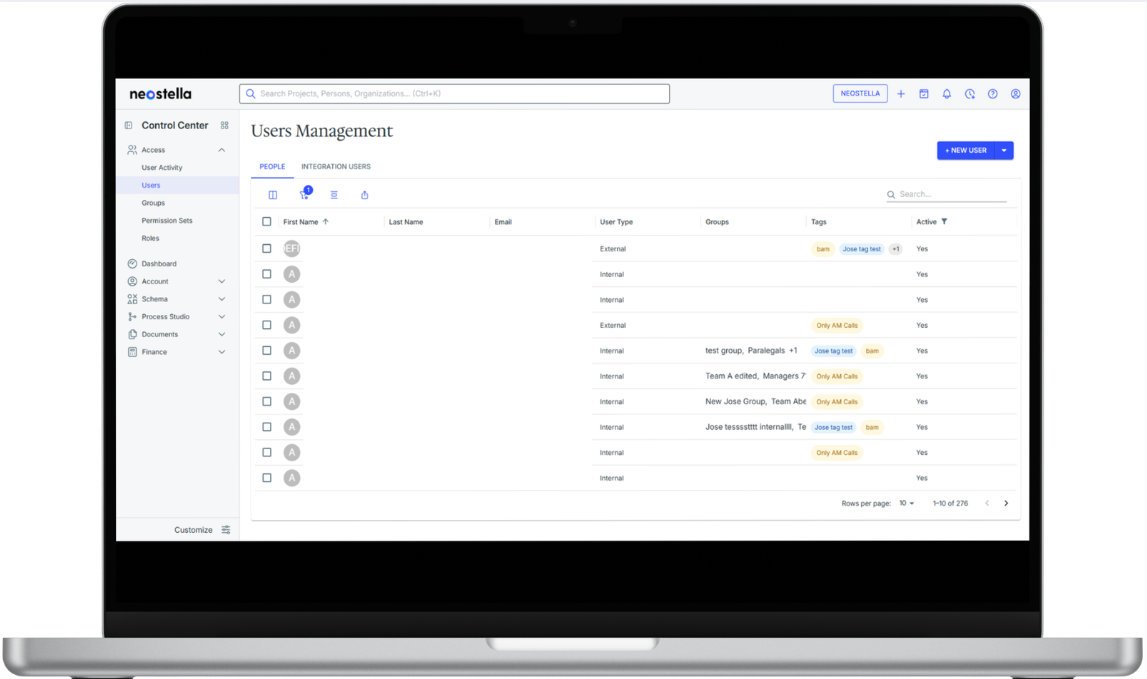This screenshot has height=679, width=1147.
Task: Click the + New User button
Action: pyautogui.click(x=964, y=151)
